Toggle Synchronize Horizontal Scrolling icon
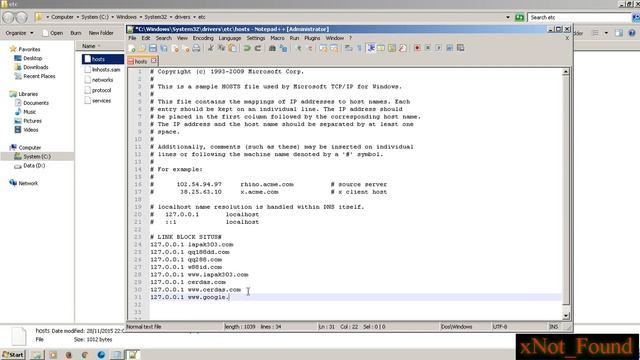 (334, 48)
